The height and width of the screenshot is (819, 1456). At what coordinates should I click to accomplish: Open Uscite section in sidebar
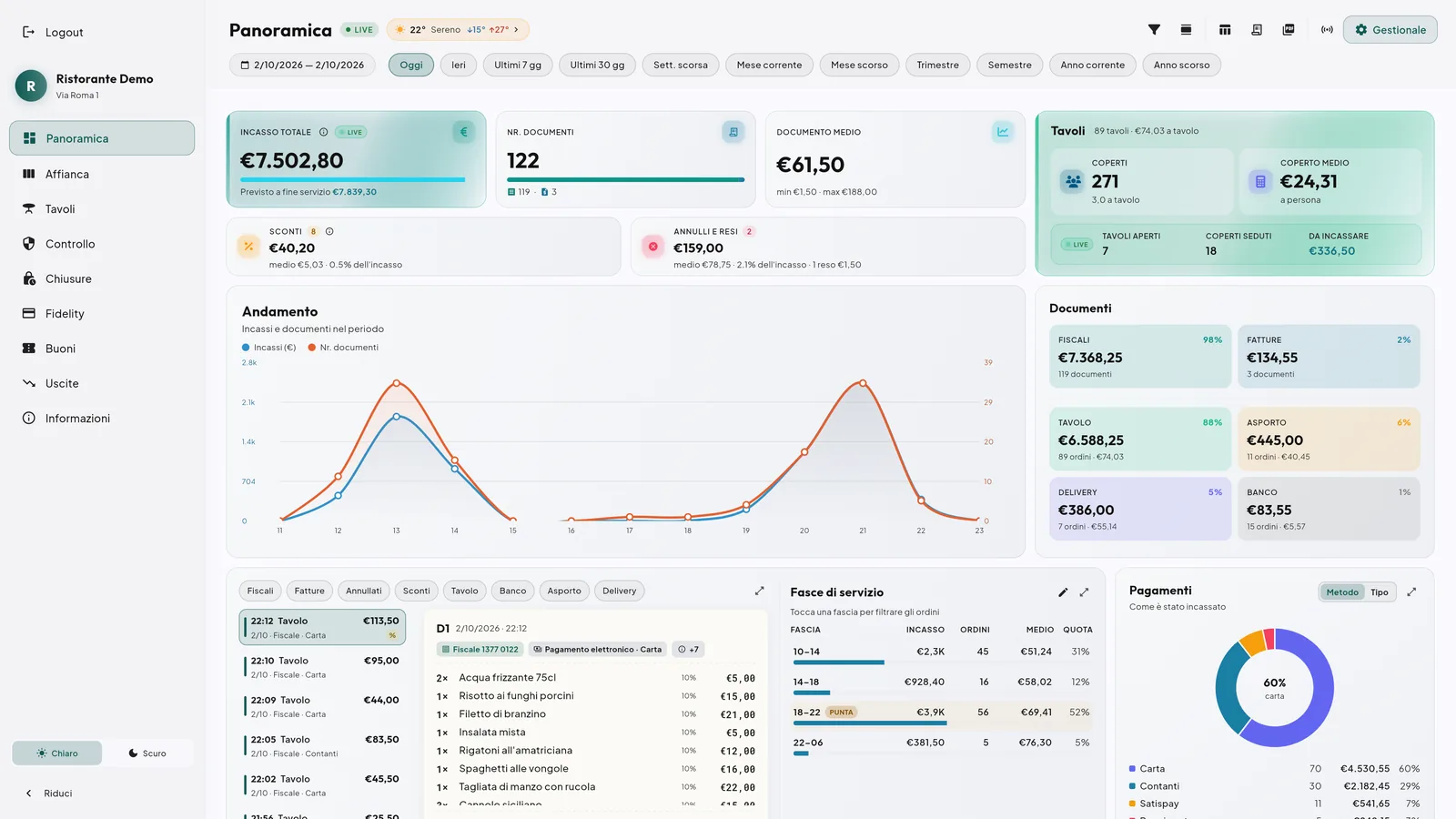point(102,383)
